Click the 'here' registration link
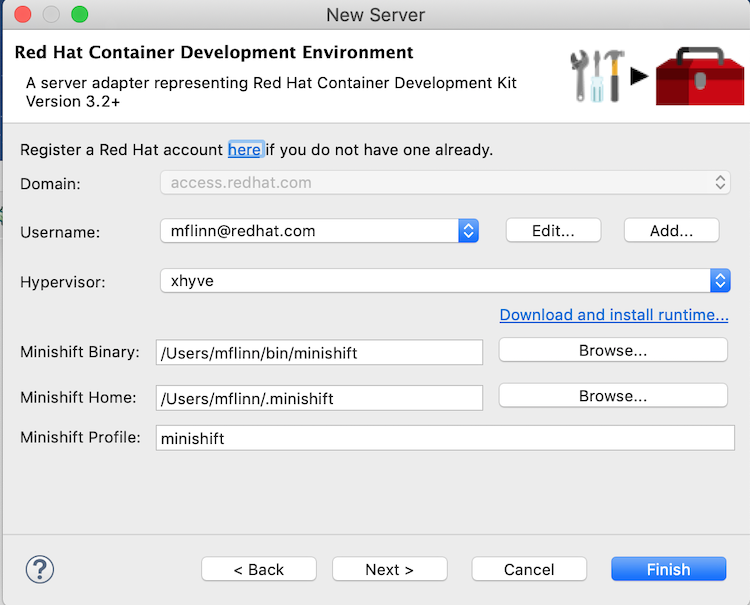The image size is (750, 605). click(x=244, y=150)
